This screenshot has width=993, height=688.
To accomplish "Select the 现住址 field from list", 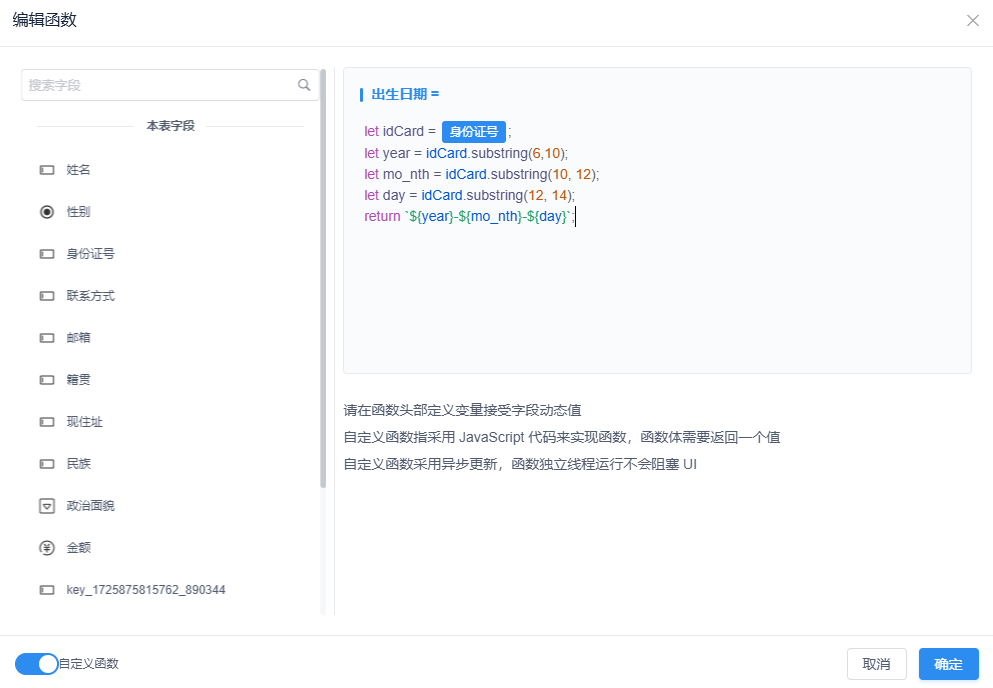I will click(84, 422).
